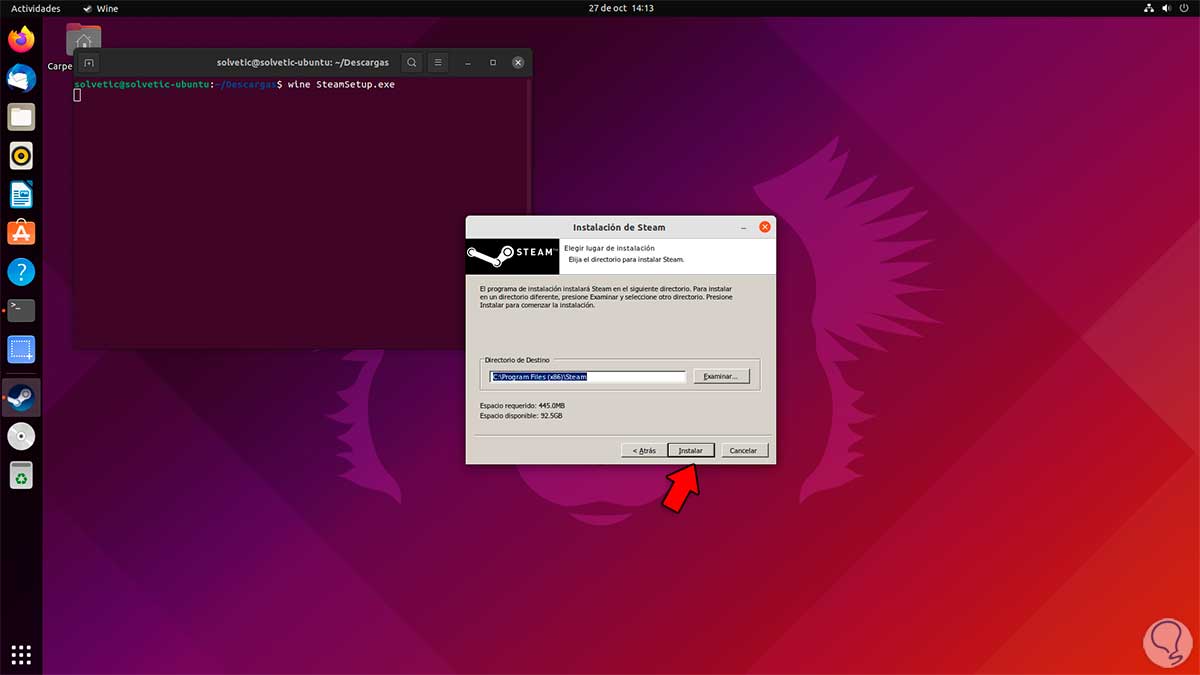This screenshot has height=675, width=1200.
Task: Open Firefox from the dock
Action: (x=21, y=40)
